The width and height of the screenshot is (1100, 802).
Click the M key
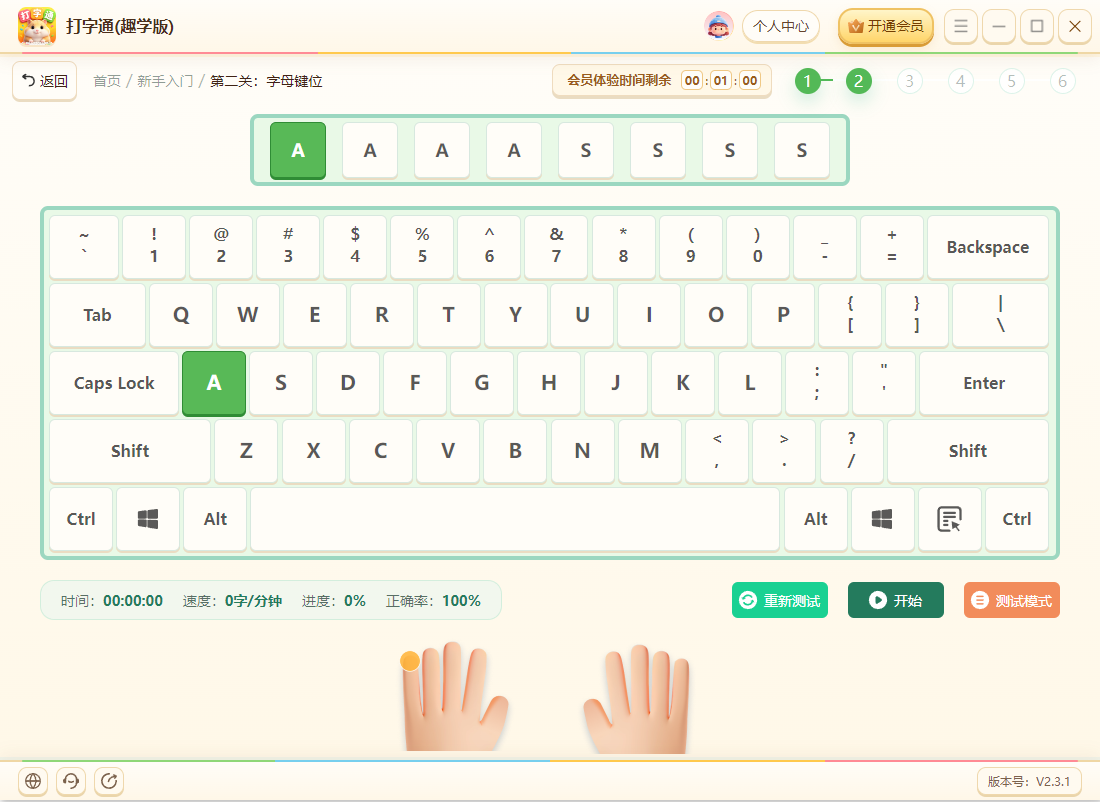(x=650, y=451)
